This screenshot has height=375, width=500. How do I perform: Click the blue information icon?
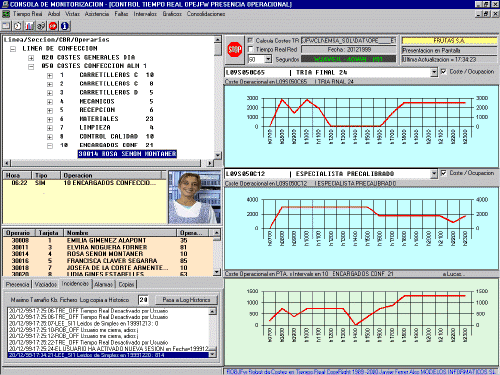coord(65,26)
